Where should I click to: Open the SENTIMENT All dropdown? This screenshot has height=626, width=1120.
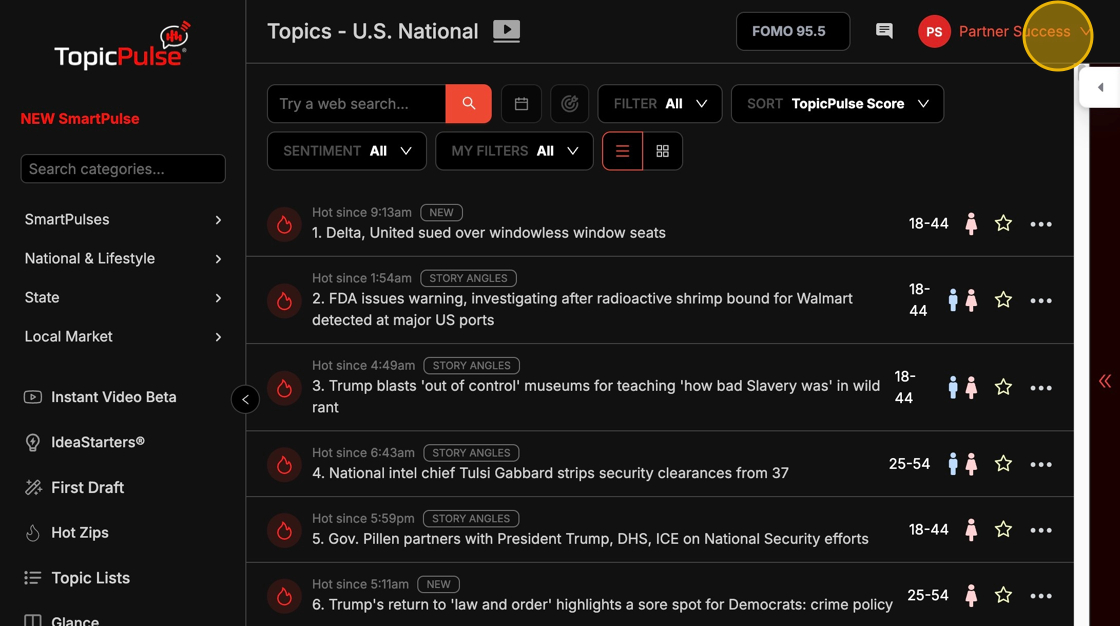[x=346, y=151]
